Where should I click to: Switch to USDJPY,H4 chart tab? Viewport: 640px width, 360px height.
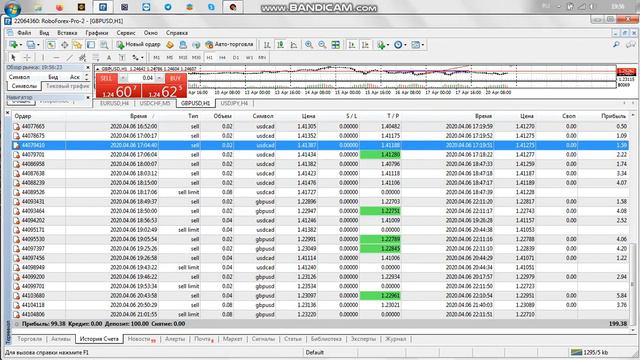(x=234, y=103)
